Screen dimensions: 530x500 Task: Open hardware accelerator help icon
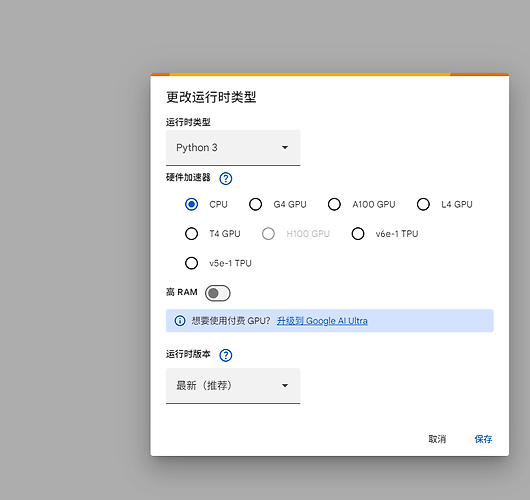(x=225, y=178)
